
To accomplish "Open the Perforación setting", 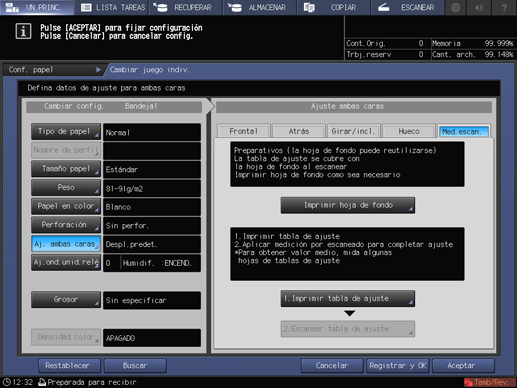I will point(66,225).
